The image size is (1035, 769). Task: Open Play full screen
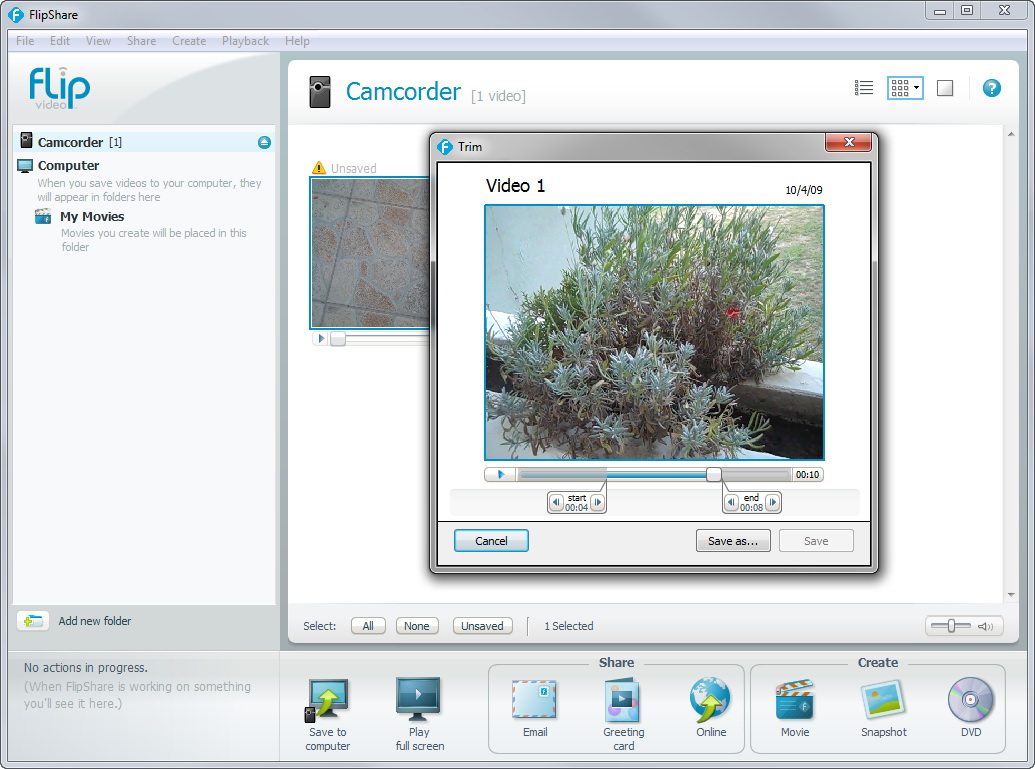pyautogui.click(x=419, y=702)
